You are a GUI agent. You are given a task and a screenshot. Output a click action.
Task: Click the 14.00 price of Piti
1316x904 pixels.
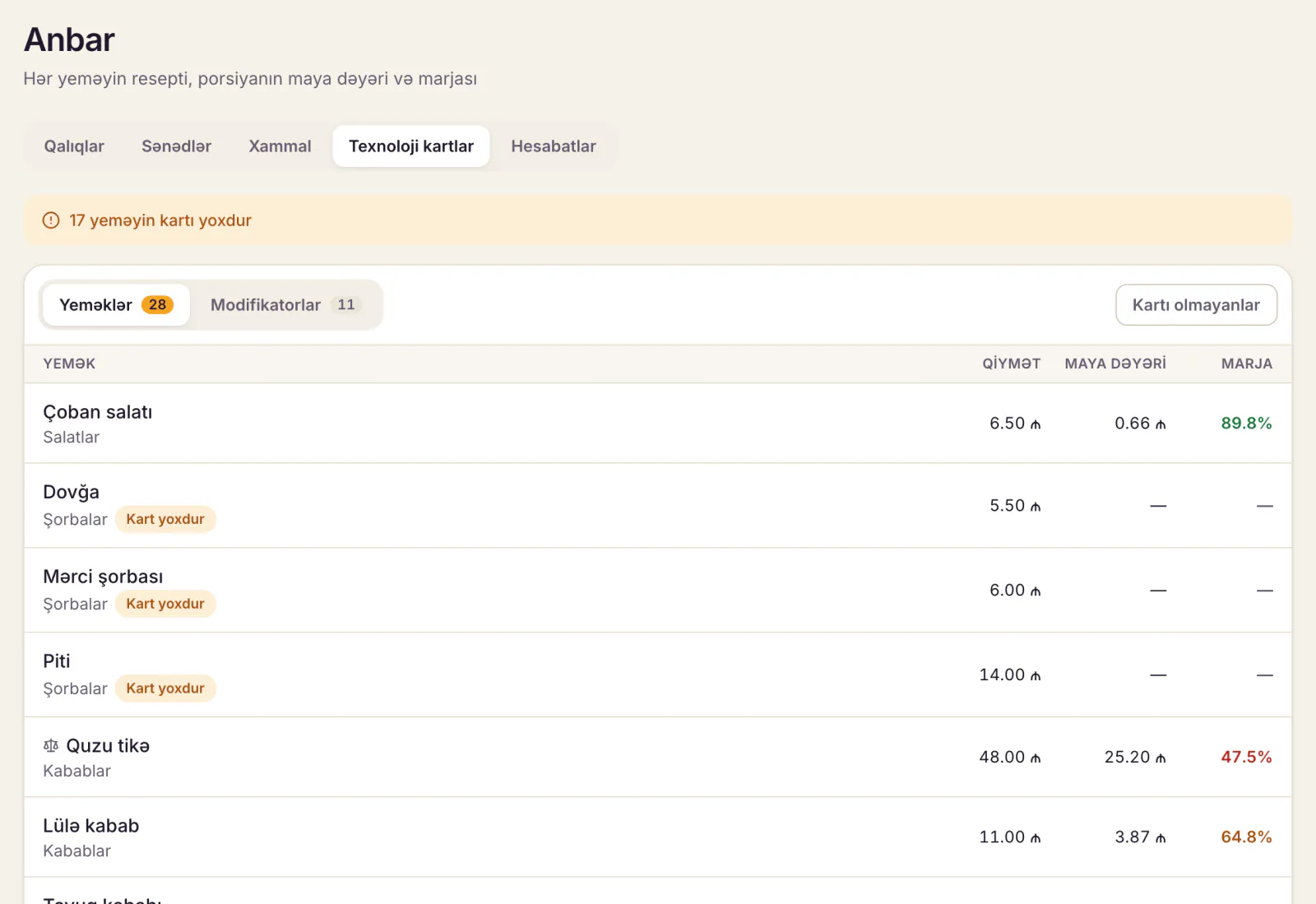(x=1010, y=675)
